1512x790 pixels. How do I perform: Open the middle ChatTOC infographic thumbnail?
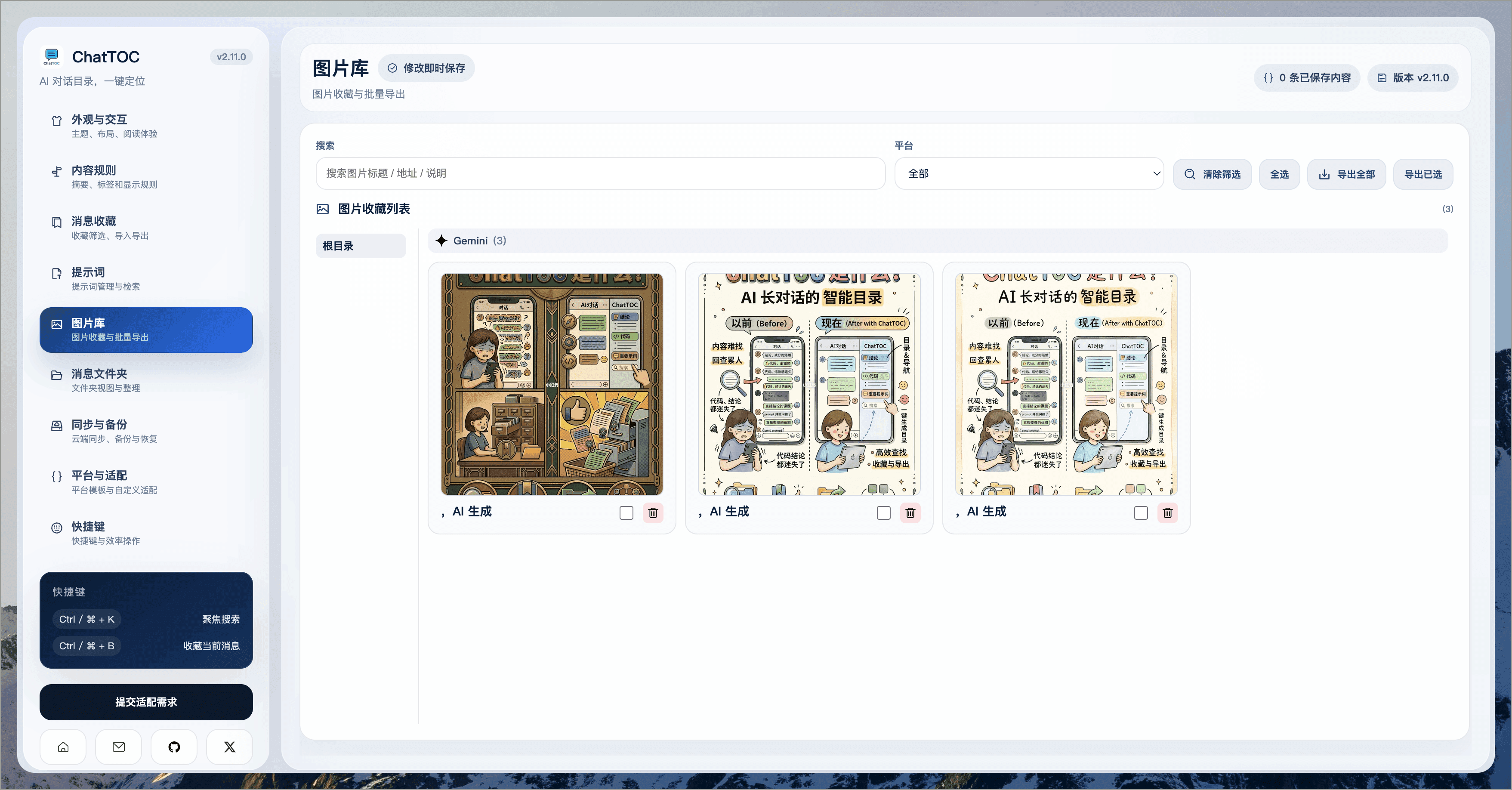tap(809, 384)
